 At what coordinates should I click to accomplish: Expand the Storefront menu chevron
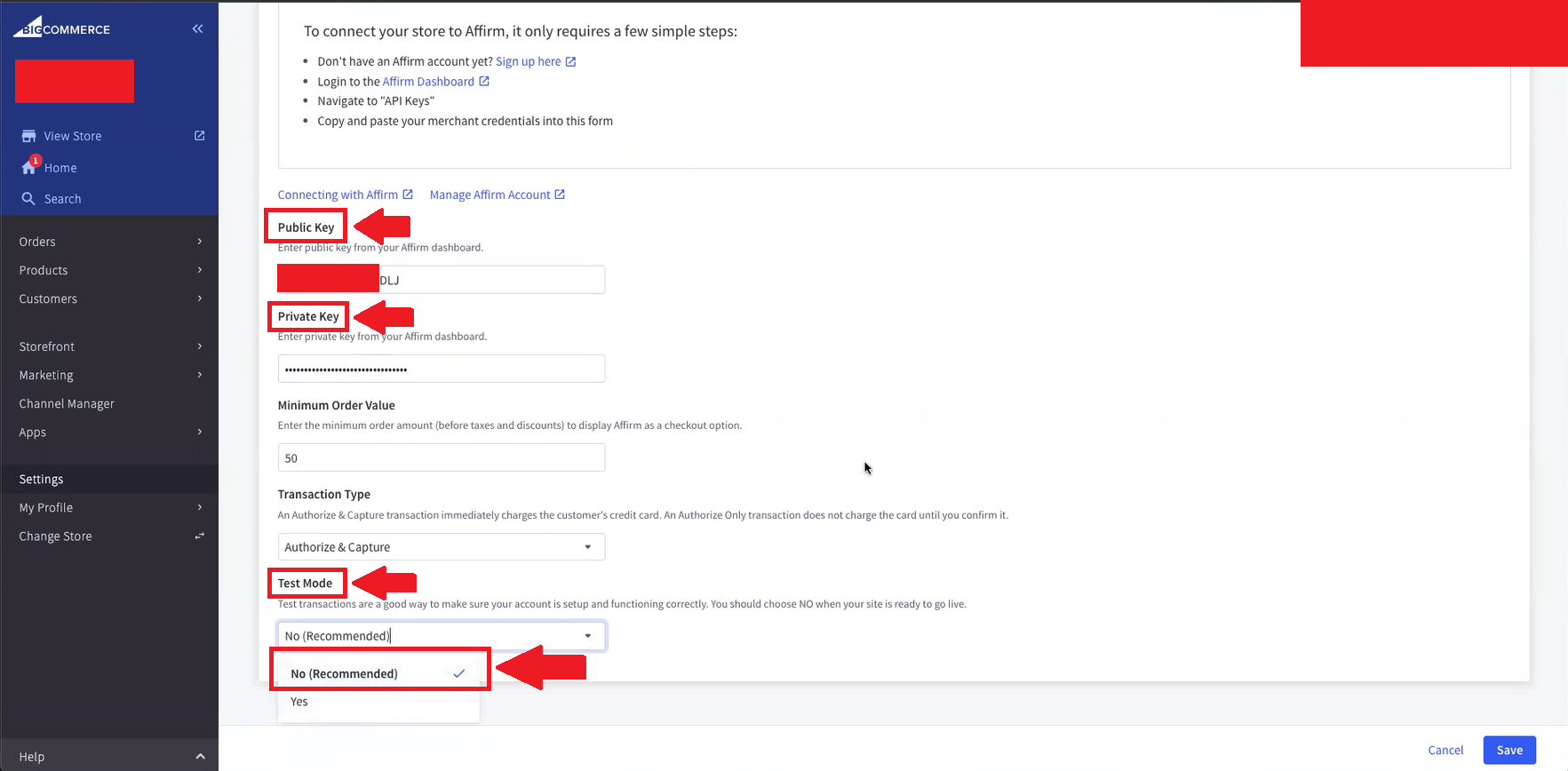click(x=200, y=346)
